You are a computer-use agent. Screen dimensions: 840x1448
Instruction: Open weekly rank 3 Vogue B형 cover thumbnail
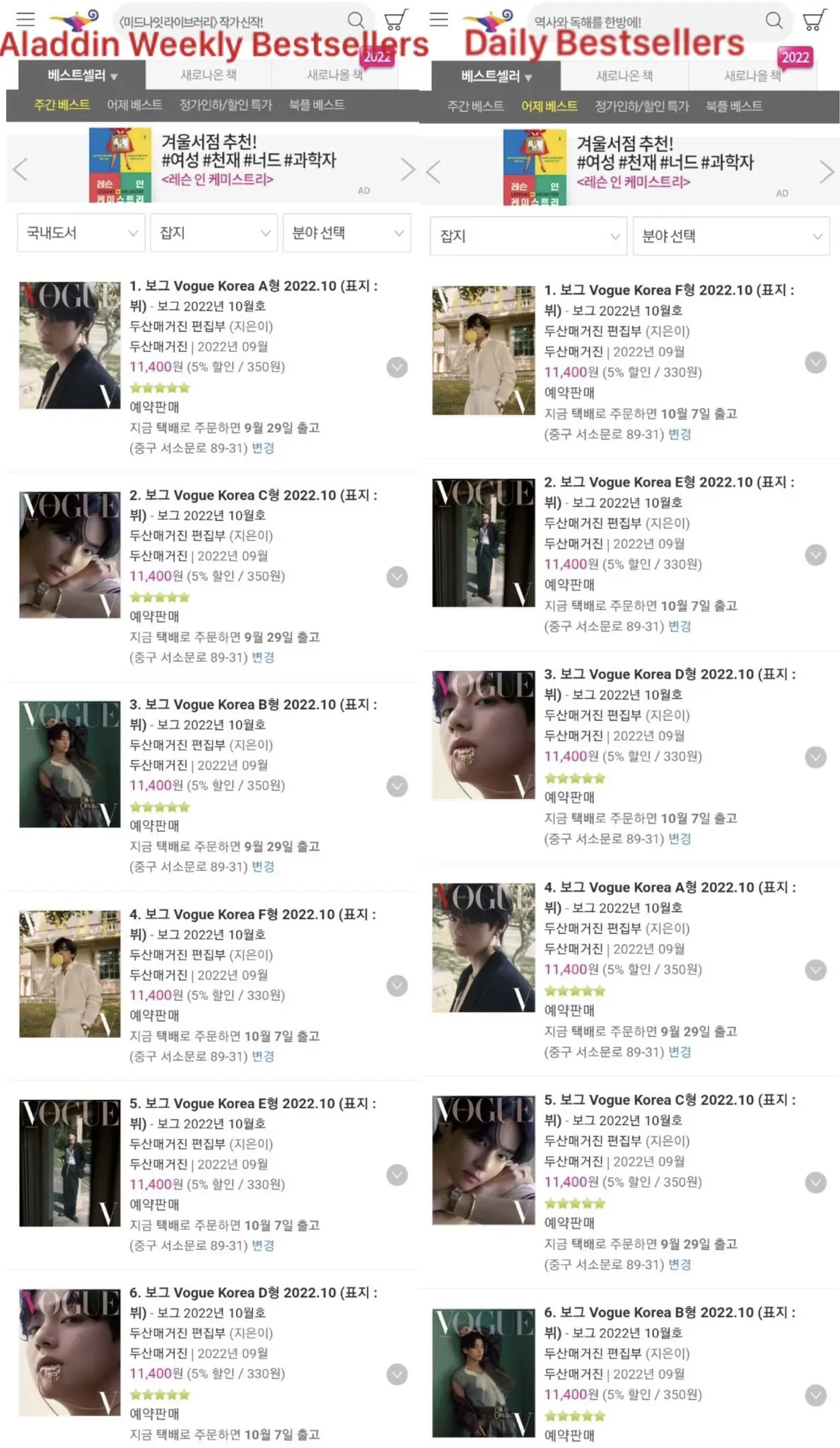pyautogui.click(x=69, y=764)
